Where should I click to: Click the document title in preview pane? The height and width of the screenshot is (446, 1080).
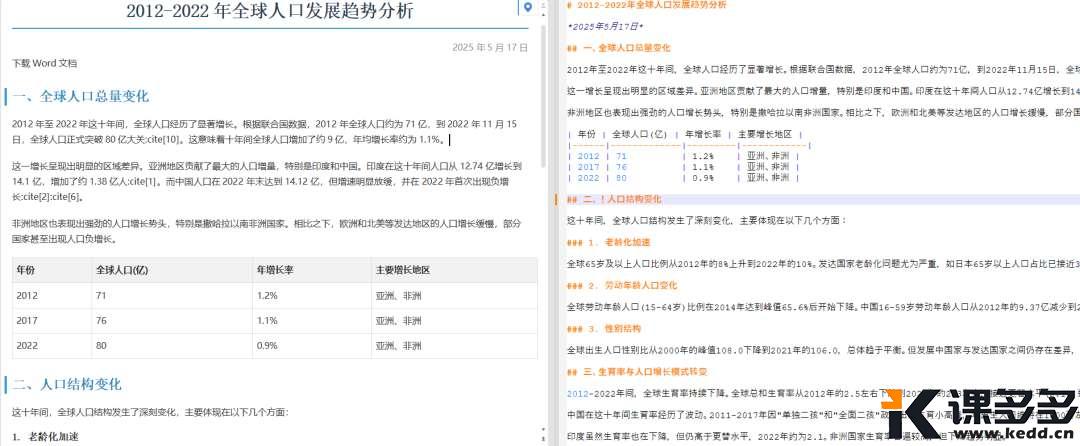click(269, 12)
